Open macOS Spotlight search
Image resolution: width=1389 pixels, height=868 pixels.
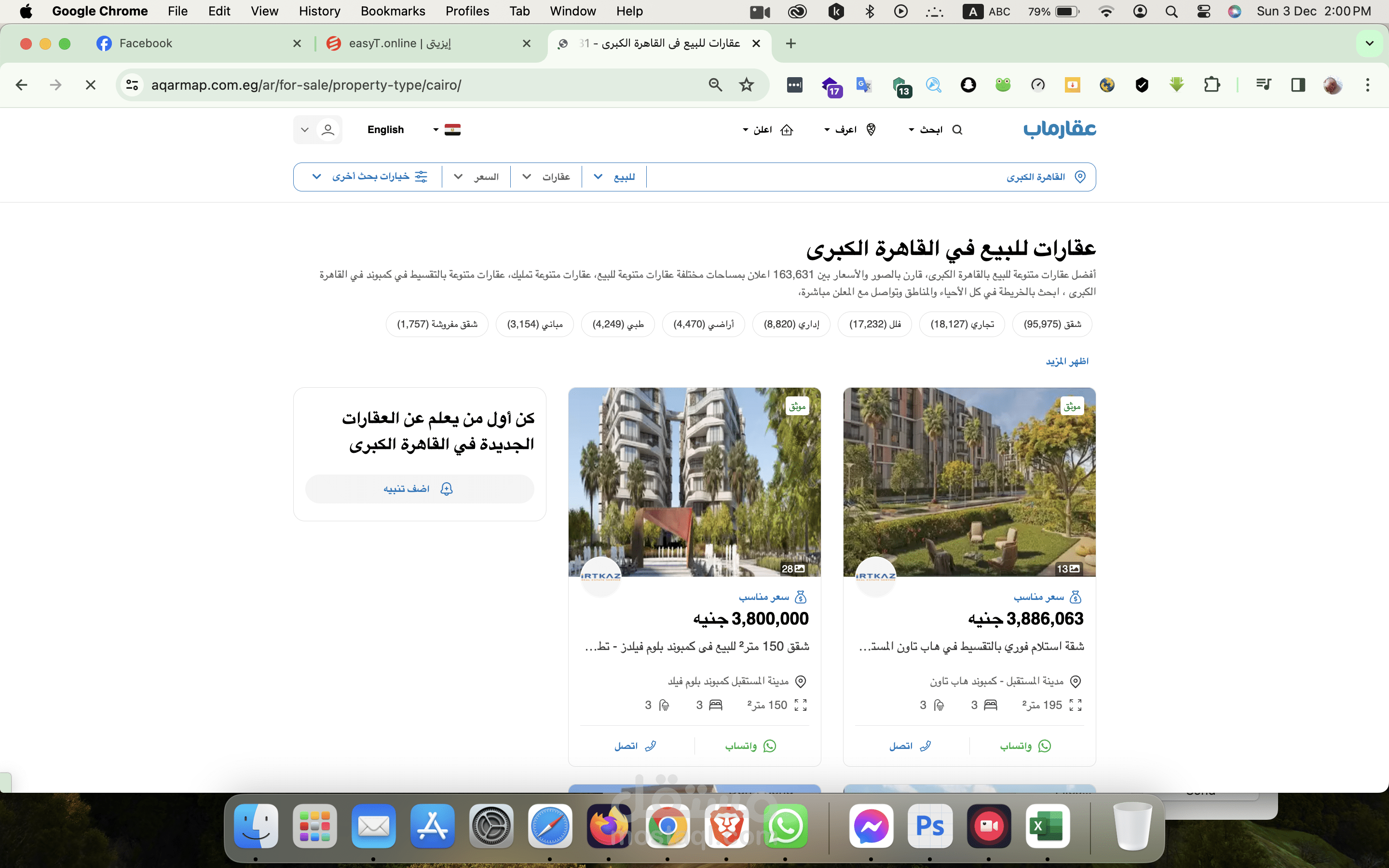[1171, 12]
